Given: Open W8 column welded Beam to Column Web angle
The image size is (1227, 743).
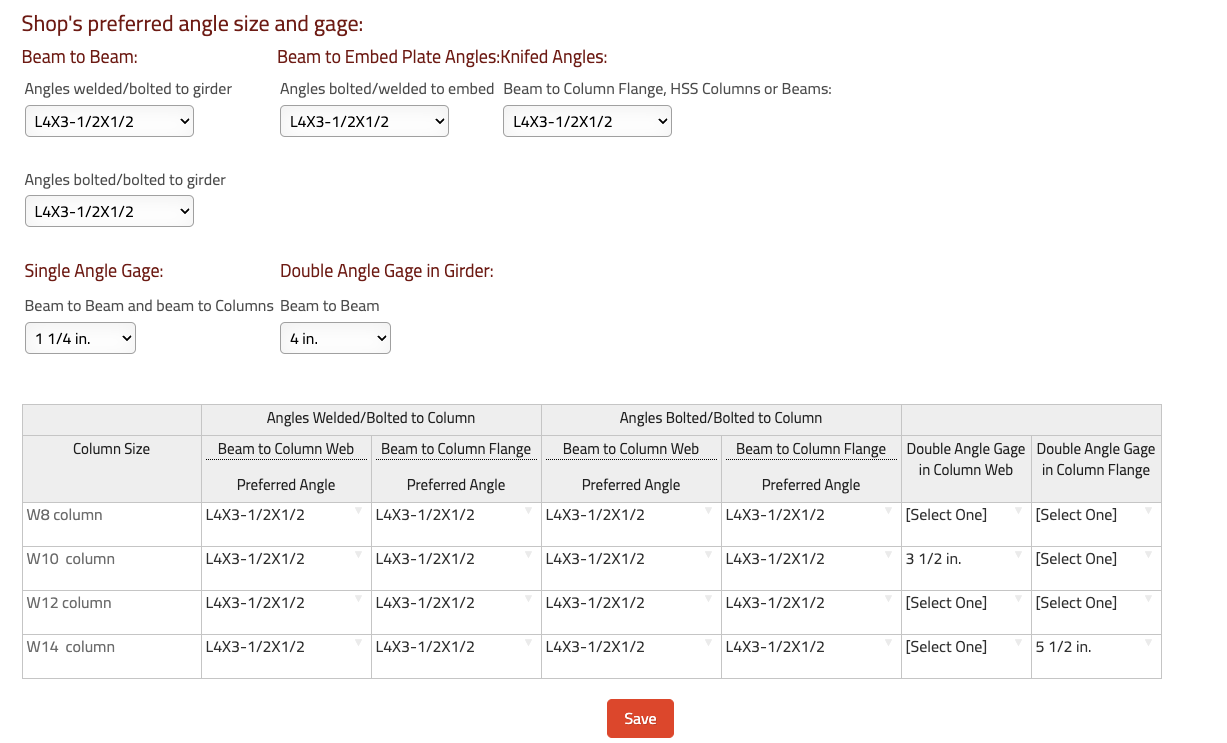Looking at the screenshot, I should pyautogui.click(x=285, y=515).
